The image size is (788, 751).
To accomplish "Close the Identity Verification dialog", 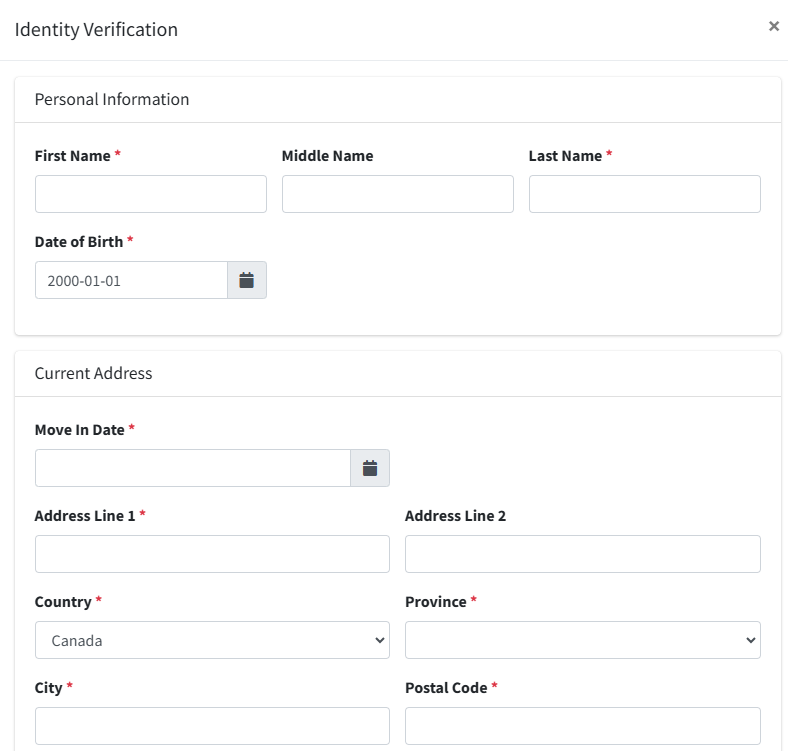I will [773, 26].
